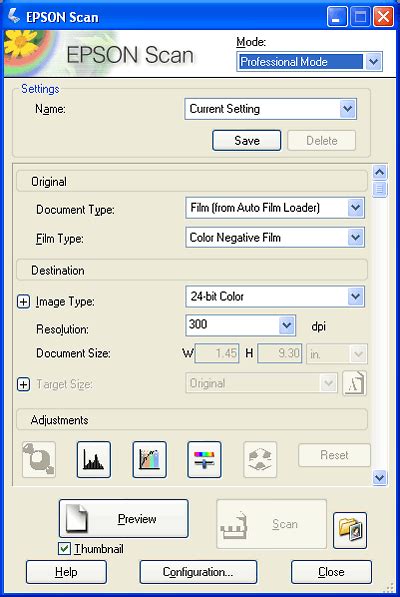Toggle the Thumbnail checkbox

64,549
